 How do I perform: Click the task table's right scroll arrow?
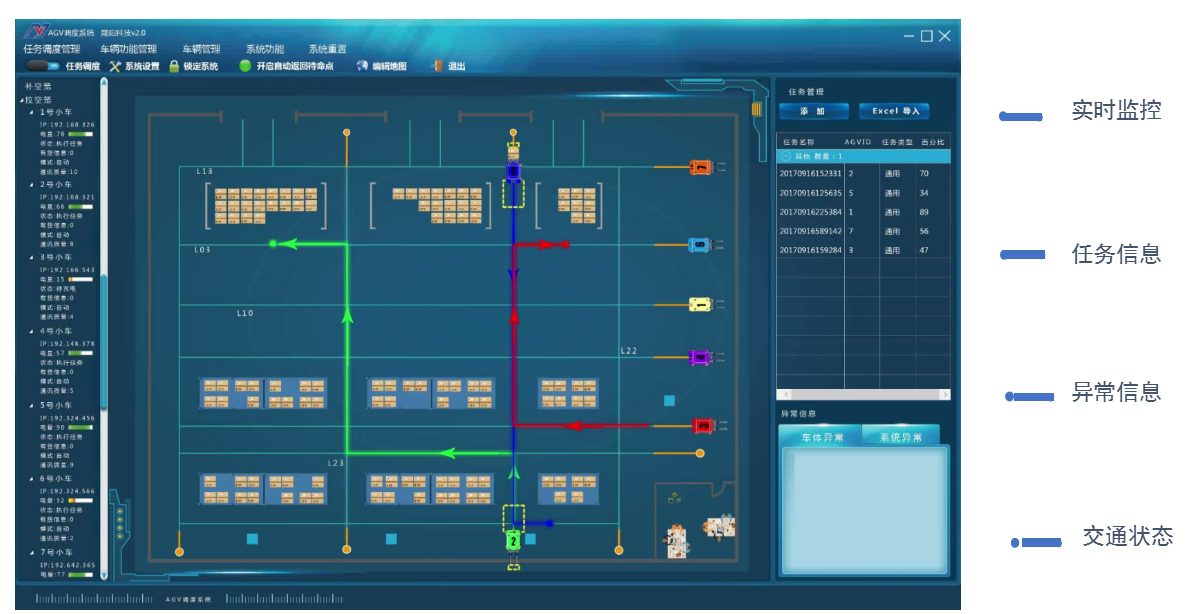click(945, 395)
